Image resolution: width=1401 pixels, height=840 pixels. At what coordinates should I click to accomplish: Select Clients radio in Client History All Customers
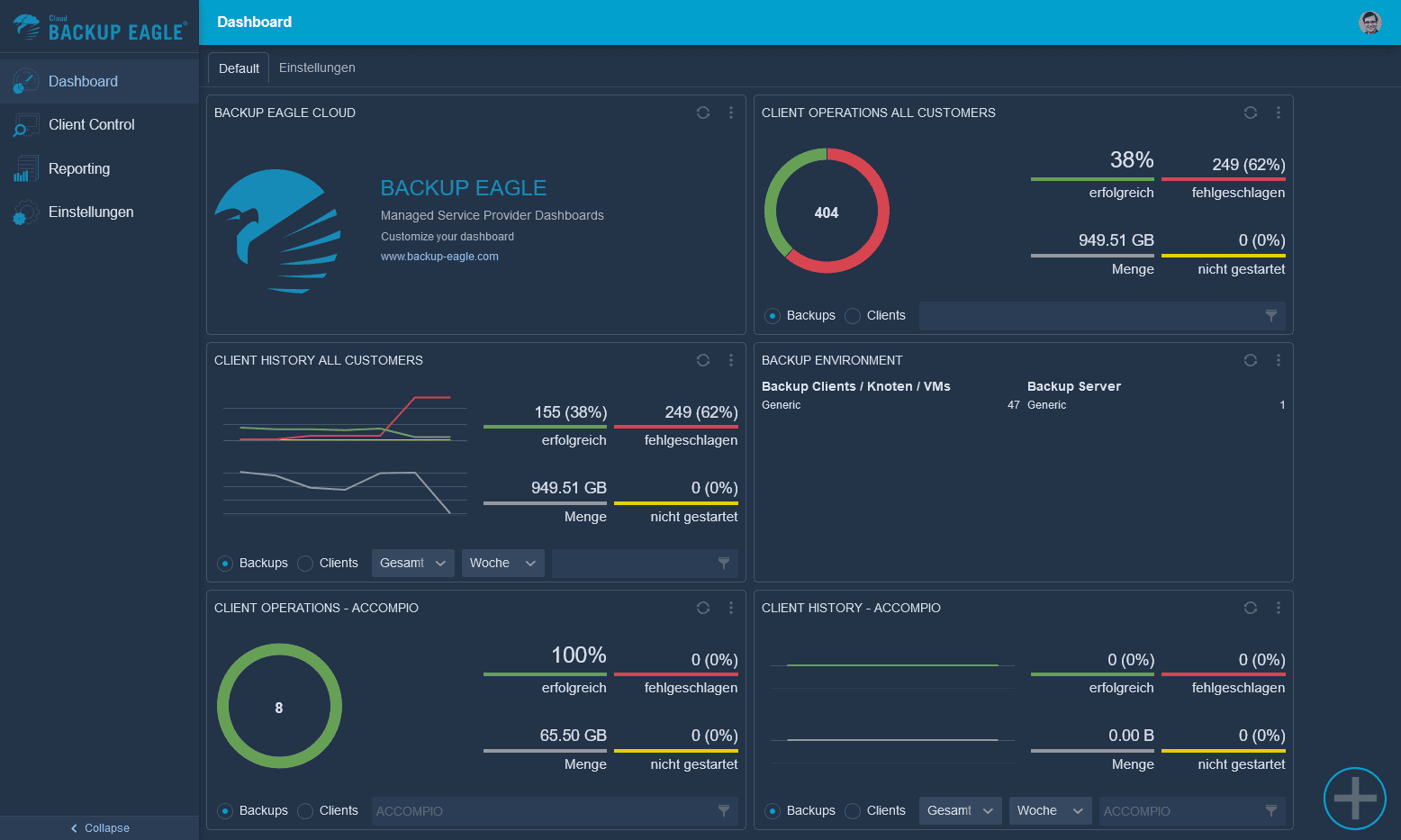coord(305,564)
